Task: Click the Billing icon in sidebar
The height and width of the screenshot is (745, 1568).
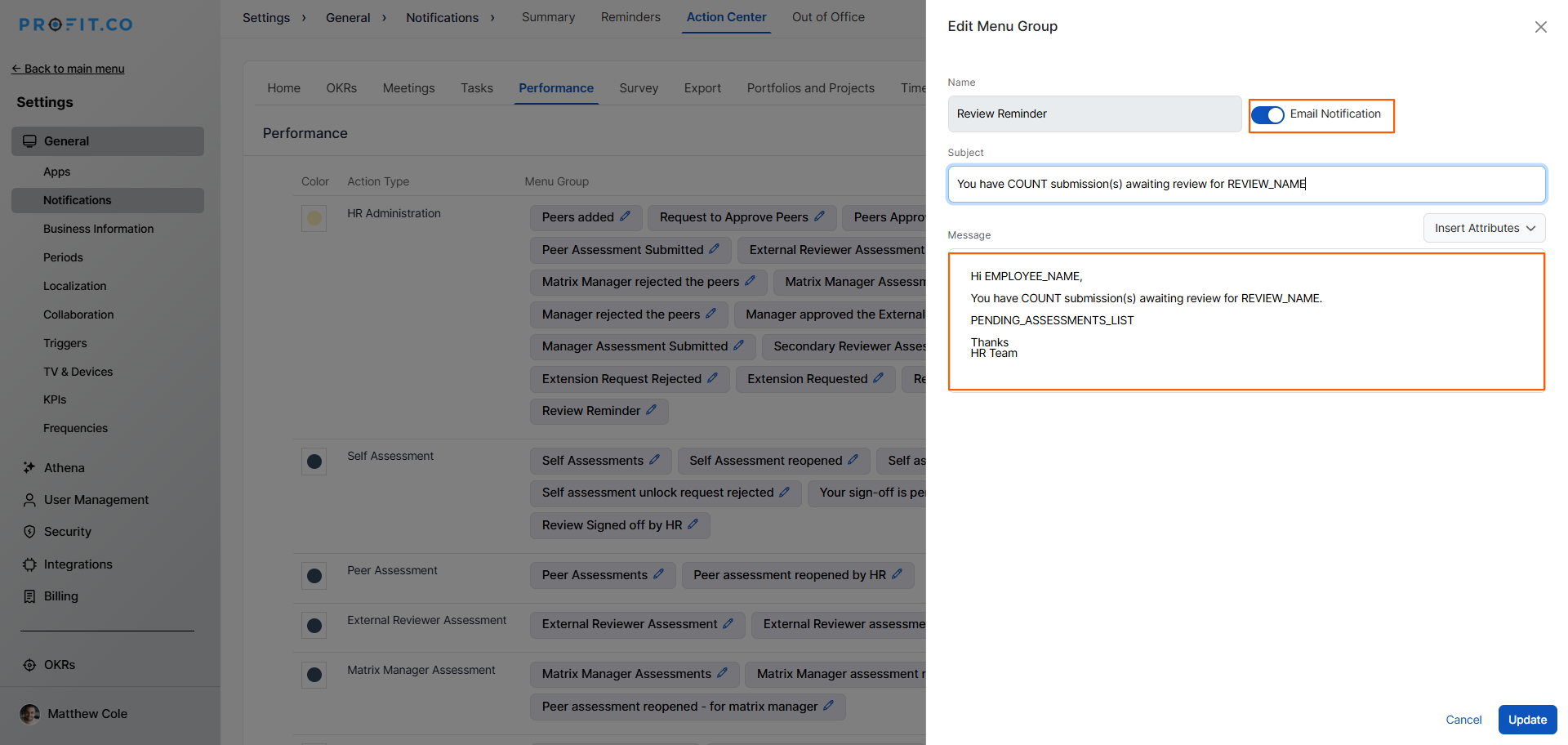Action: pos(29,596)
